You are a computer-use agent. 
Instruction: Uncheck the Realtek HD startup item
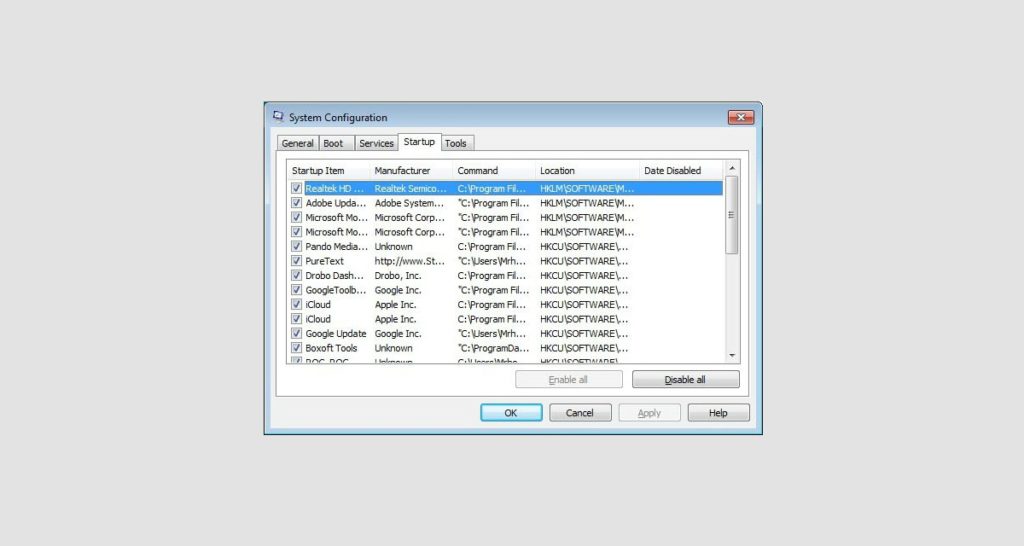coord(296,188)
